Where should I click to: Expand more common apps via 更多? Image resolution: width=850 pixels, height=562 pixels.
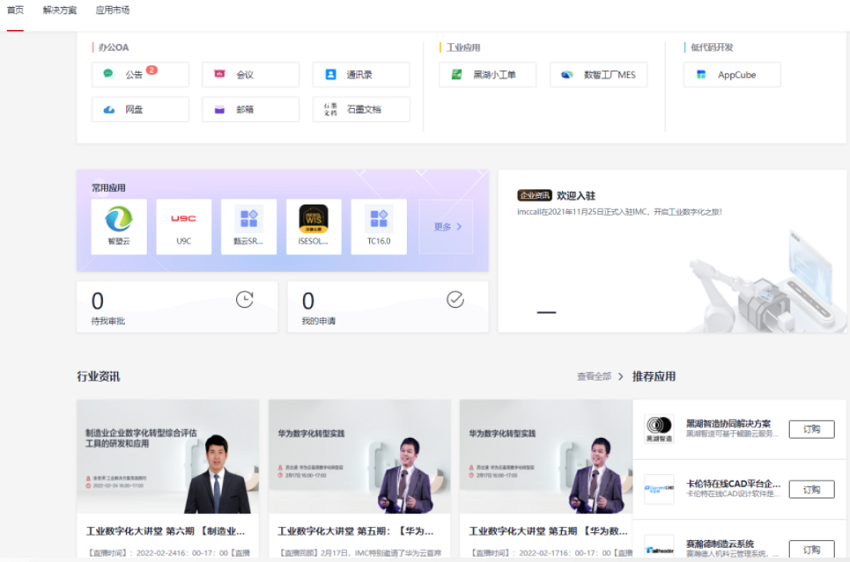(446, 227)
